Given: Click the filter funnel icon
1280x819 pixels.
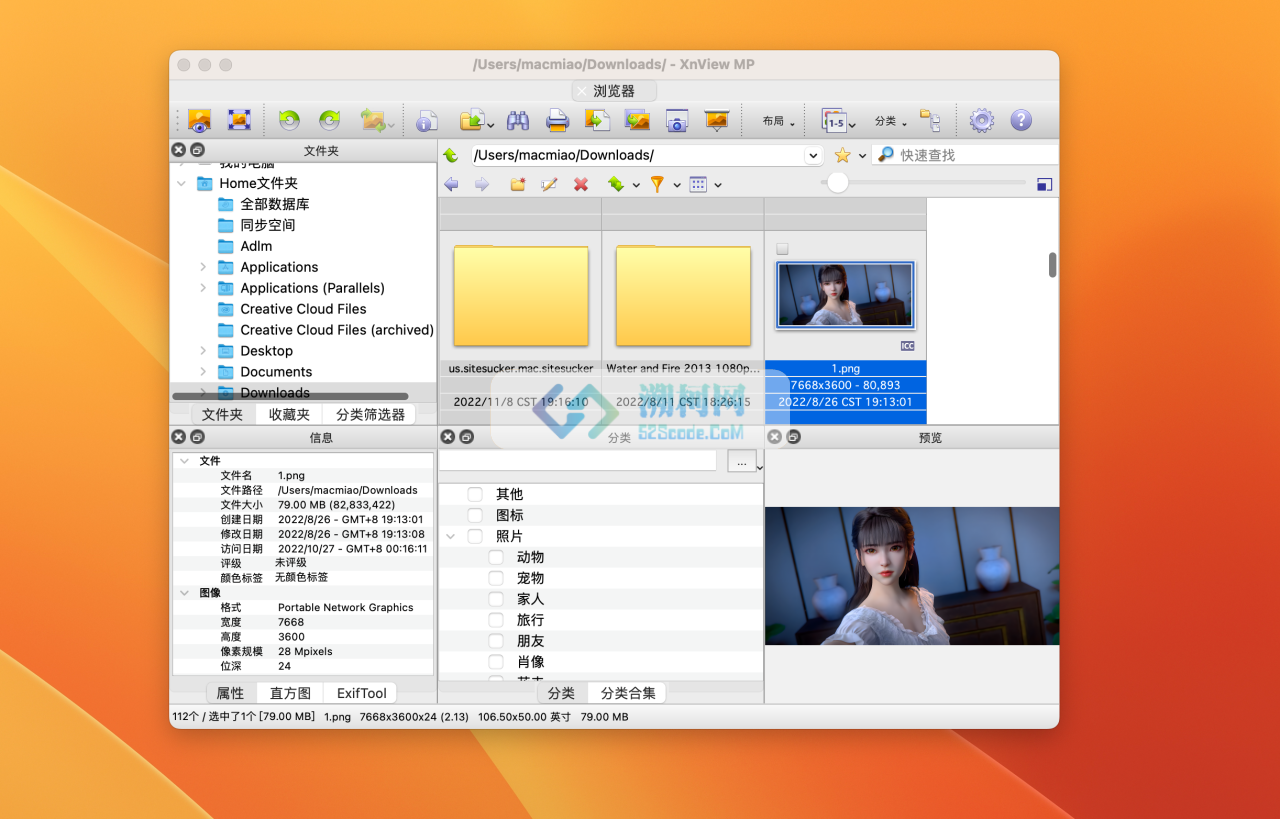Looking at the screenshot, I should click(657, 184).
